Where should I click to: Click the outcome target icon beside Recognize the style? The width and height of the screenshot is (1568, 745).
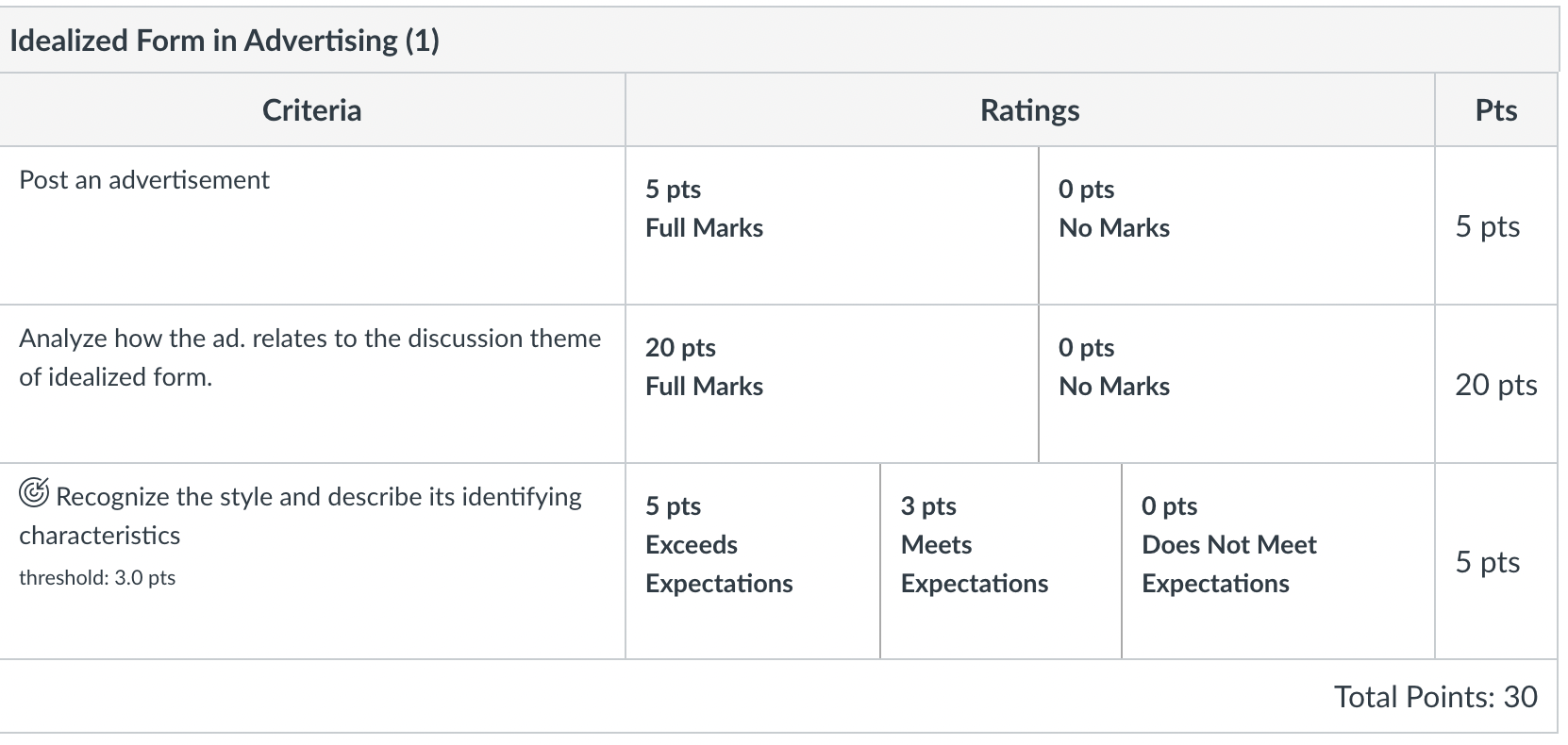coord(34,493)
